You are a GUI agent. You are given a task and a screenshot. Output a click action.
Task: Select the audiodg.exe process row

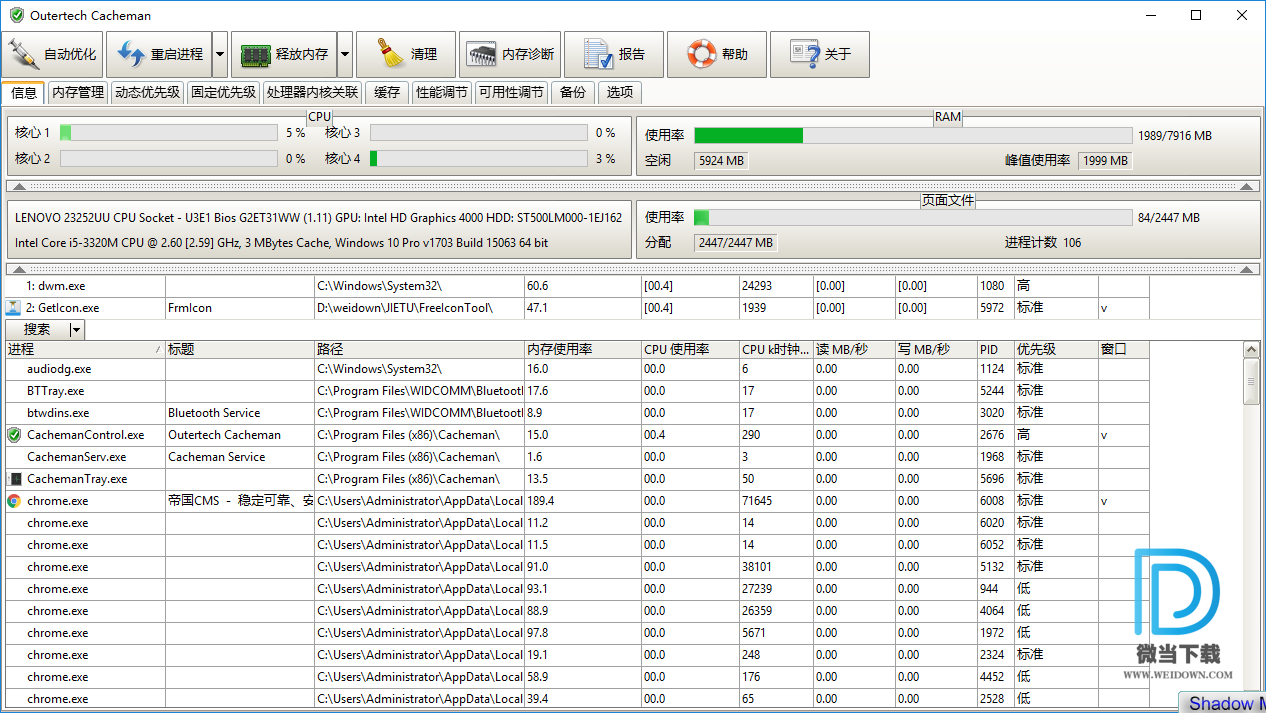click(577, 369)
